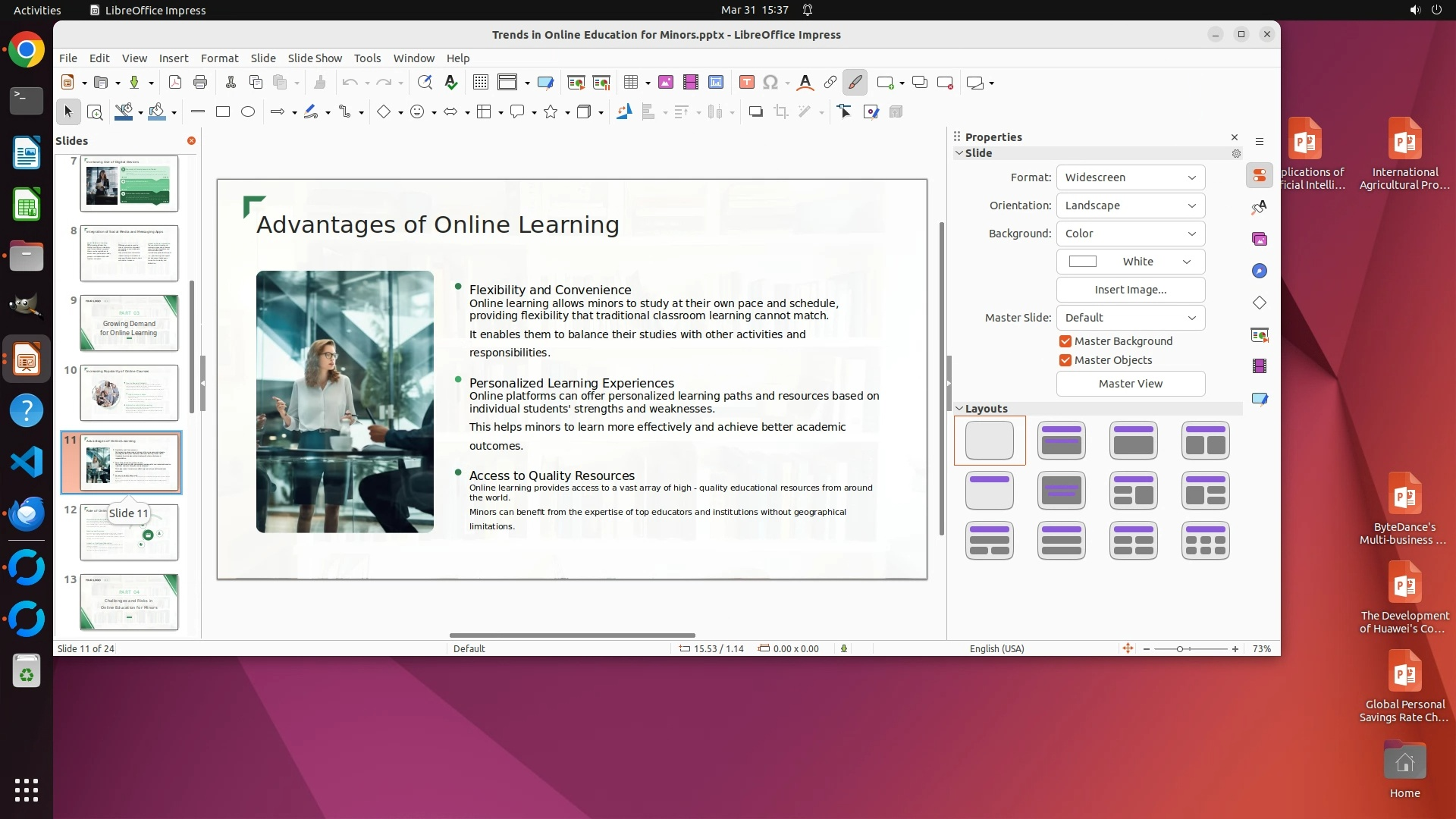
Task: Toggle the Crop Image tool
Action: [x=781, y=112]
